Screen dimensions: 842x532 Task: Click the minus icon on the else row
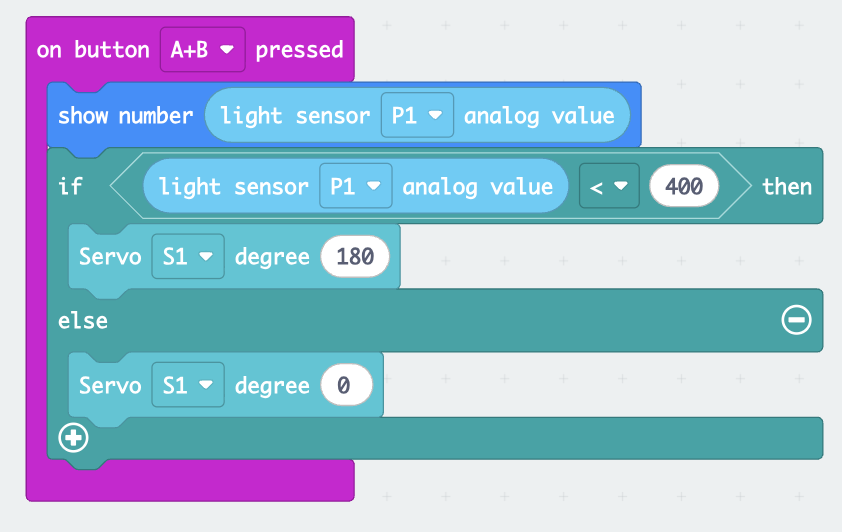coord(796,320)
